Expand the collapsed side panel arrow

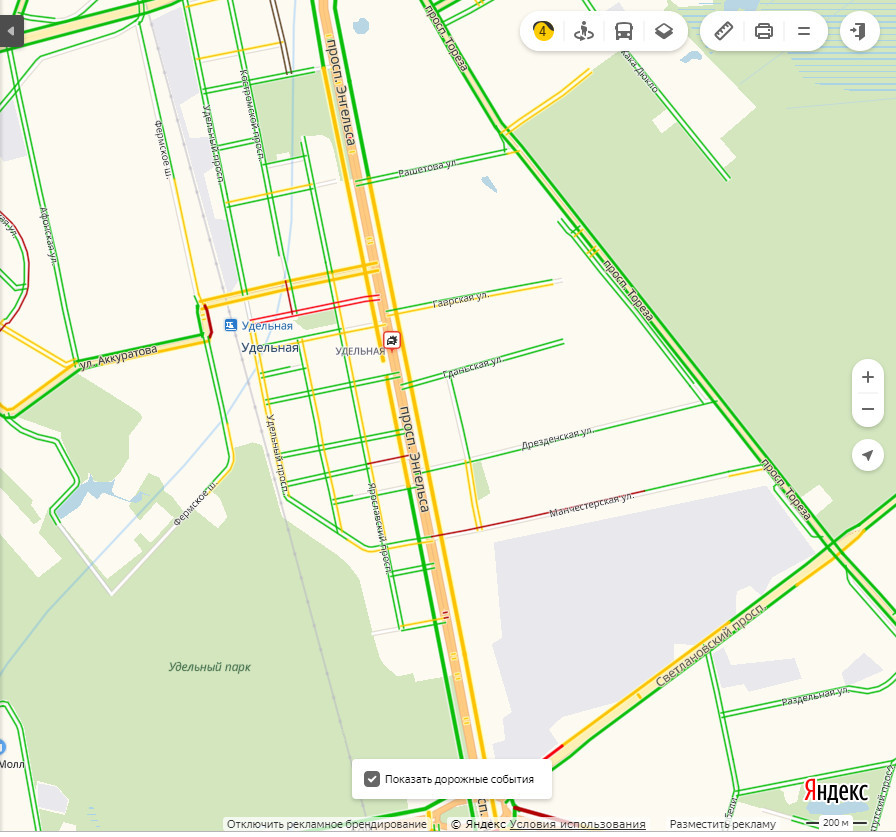(11, 31)
